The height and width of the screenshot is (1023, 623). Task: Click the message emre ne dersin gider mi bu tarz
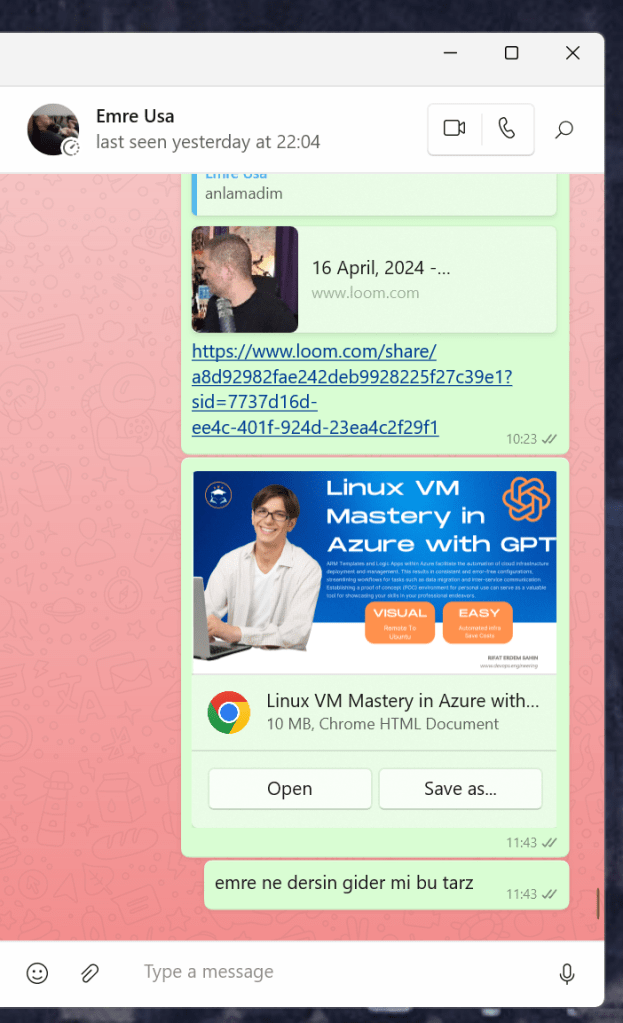pos(344,883)
